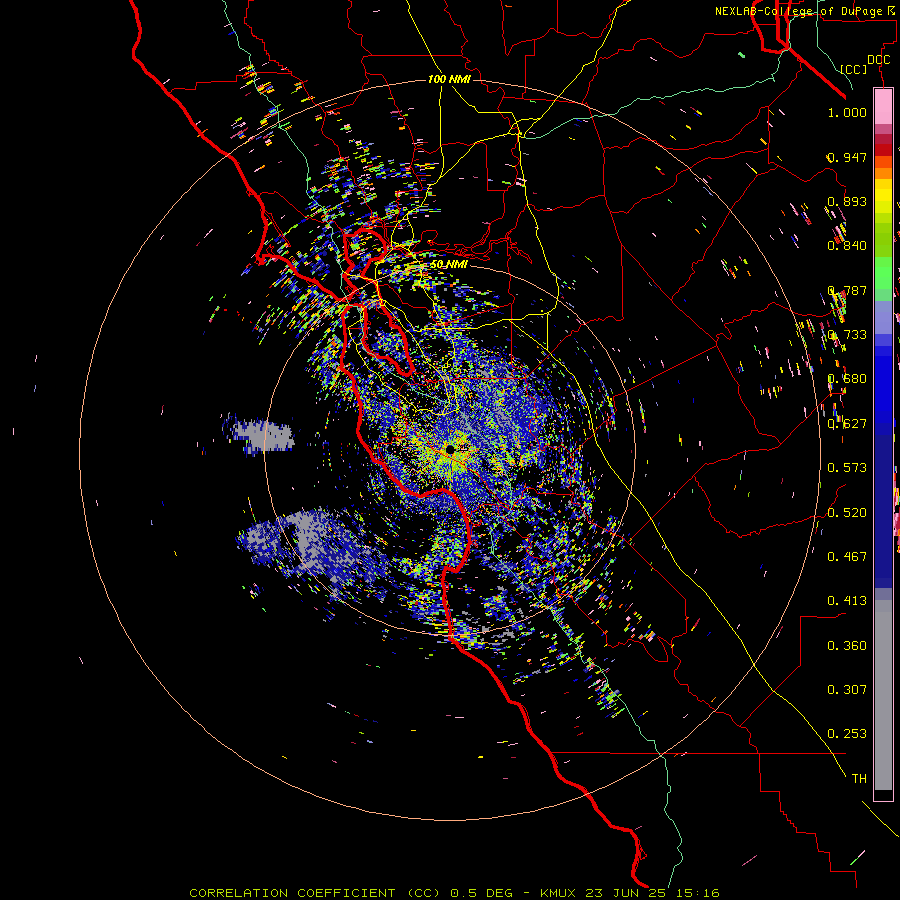Select the 0.520 scale value

pos(847,513)
